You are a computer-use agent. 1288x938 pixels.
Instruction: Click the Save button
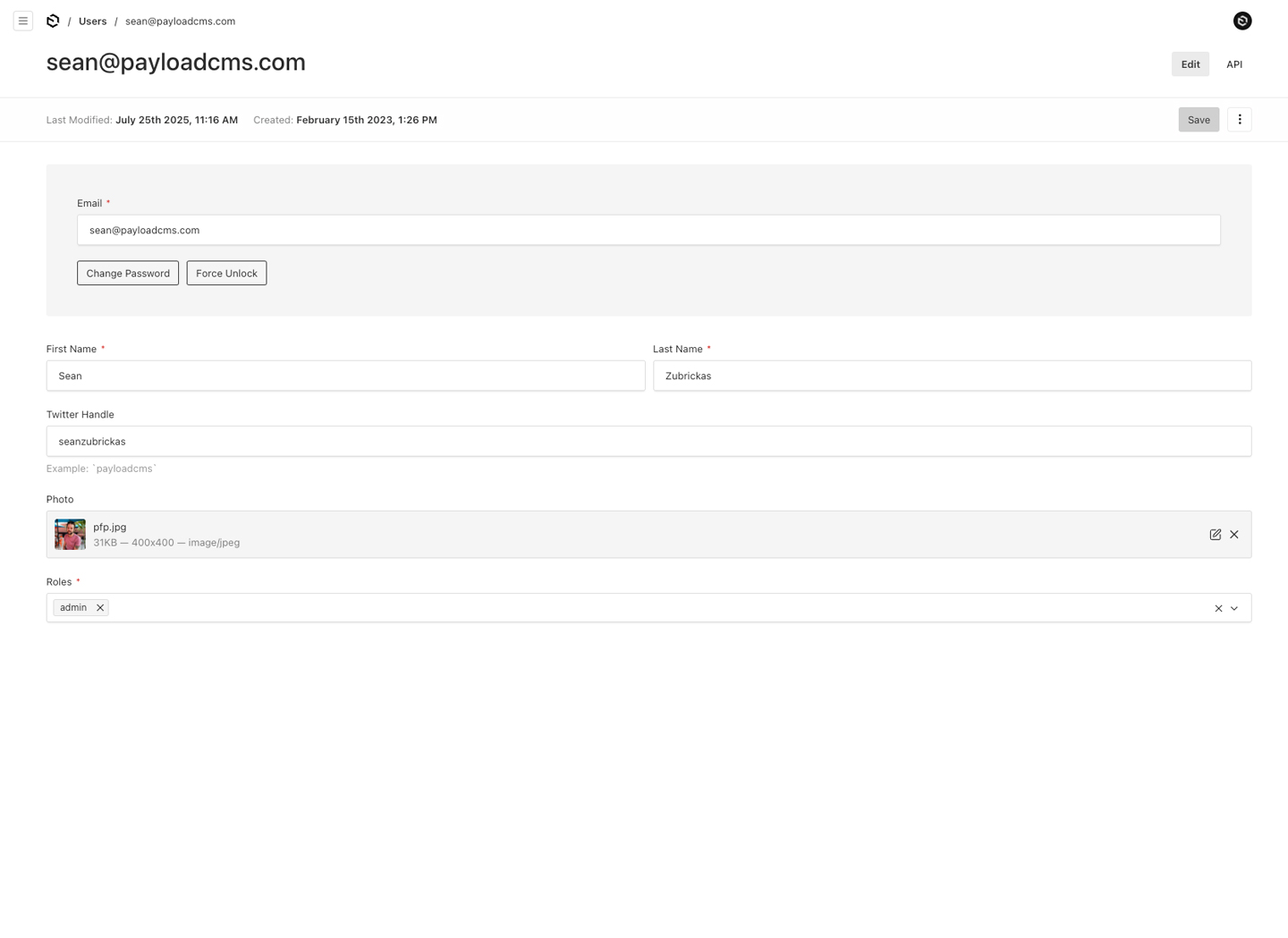[x=1198, y=120]
